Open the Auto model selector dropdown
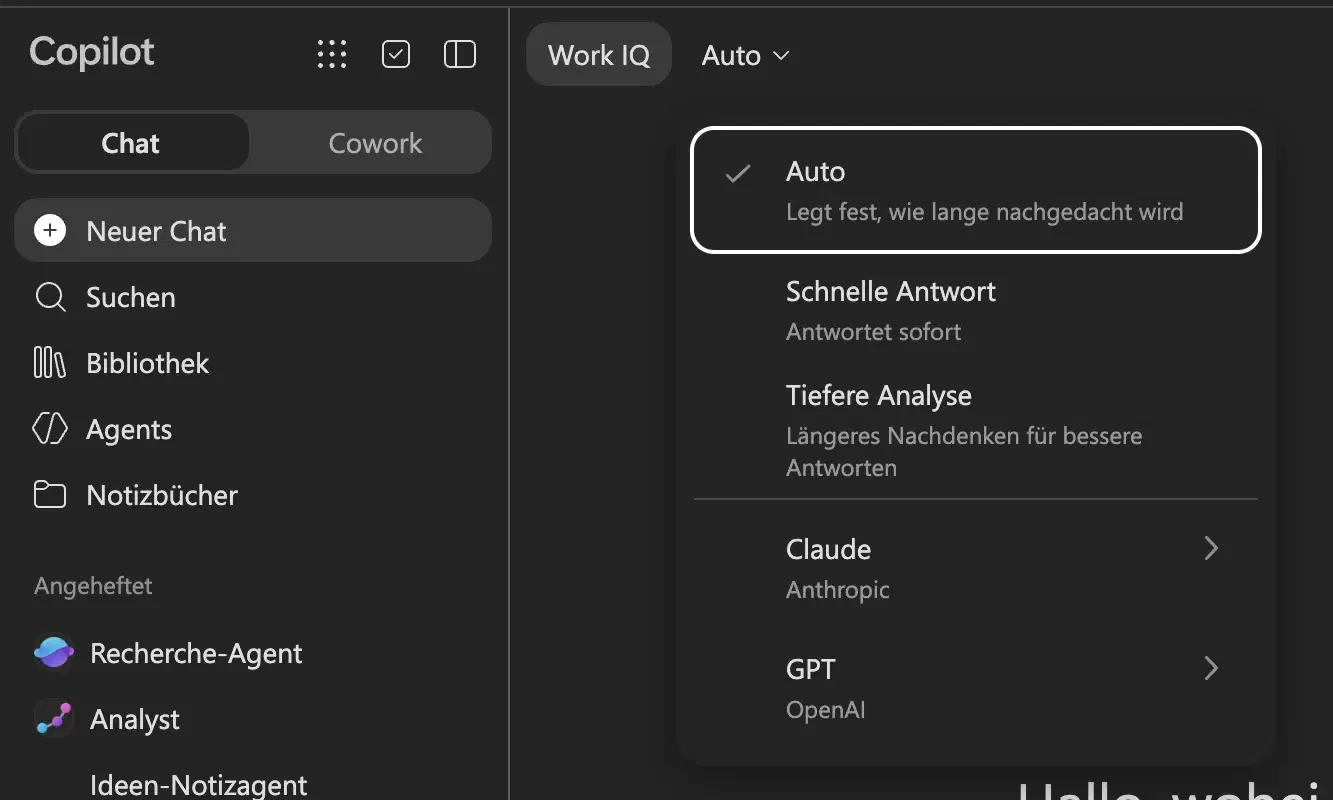 (x=746, y=55)
